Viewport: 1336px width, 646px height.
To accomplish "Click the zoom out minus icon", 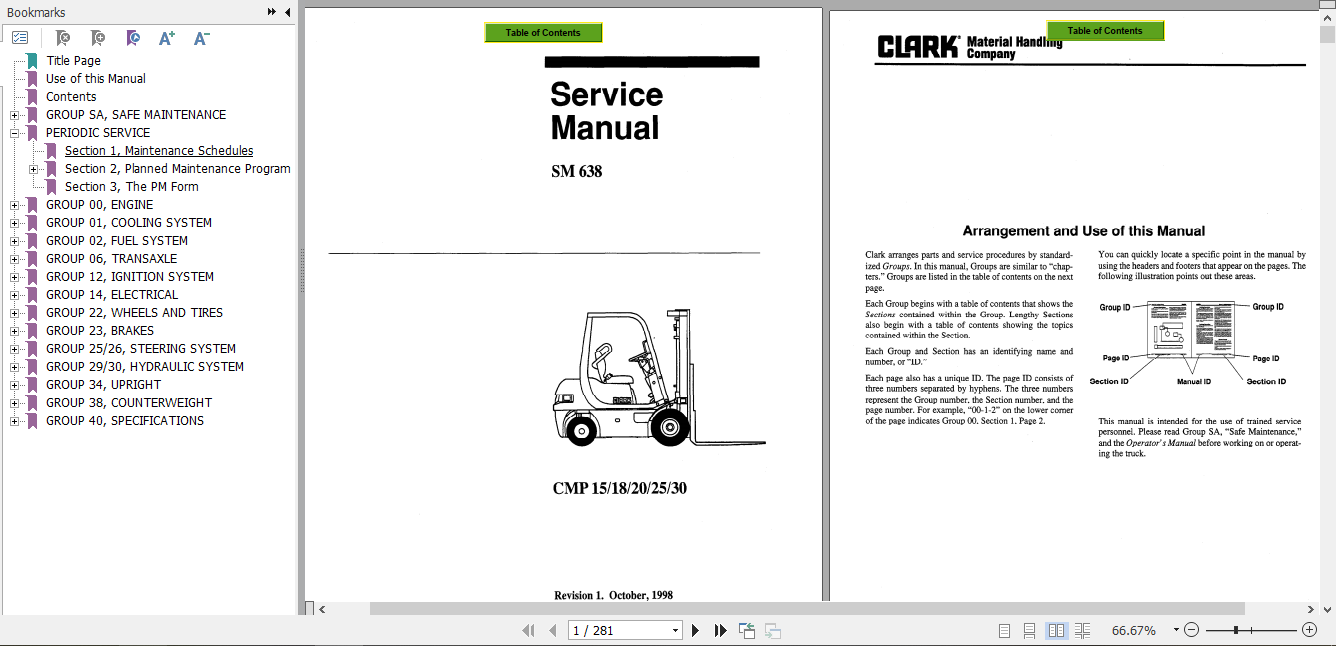I will click(x=1191, y=630).
